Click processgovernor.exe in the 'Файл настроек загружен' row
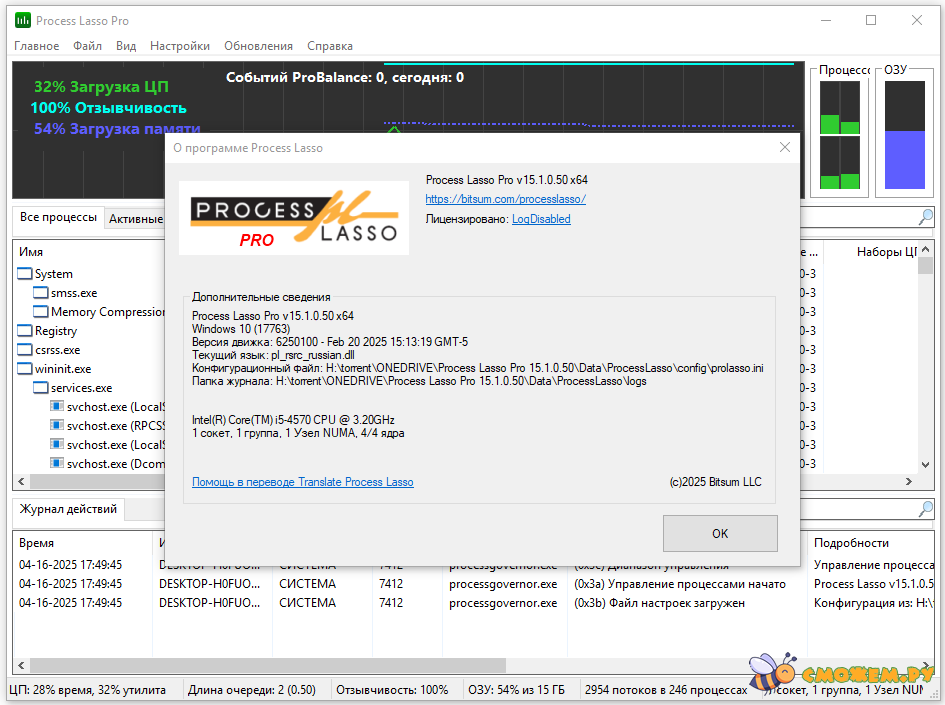The width and height of the screenshot is (945, 705). (503, 603)
